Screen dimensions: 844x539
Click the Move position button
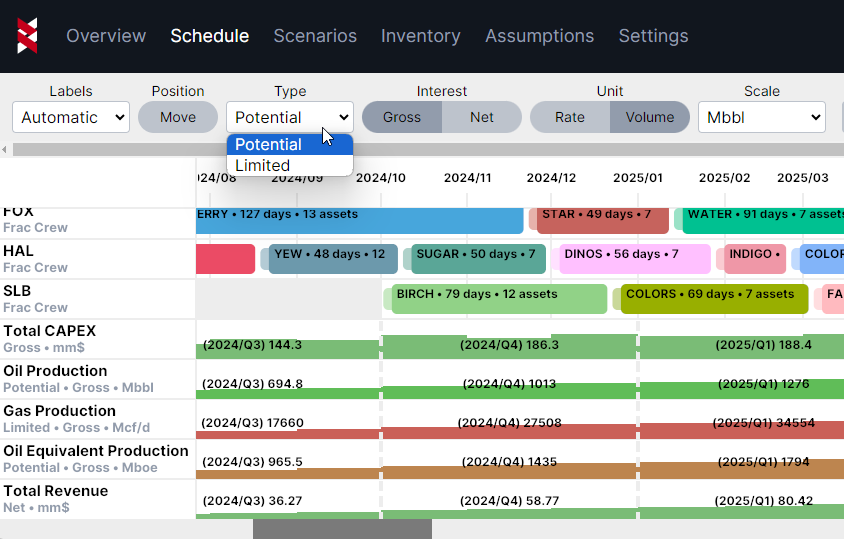pyautogui.click(x=178, y=117)
